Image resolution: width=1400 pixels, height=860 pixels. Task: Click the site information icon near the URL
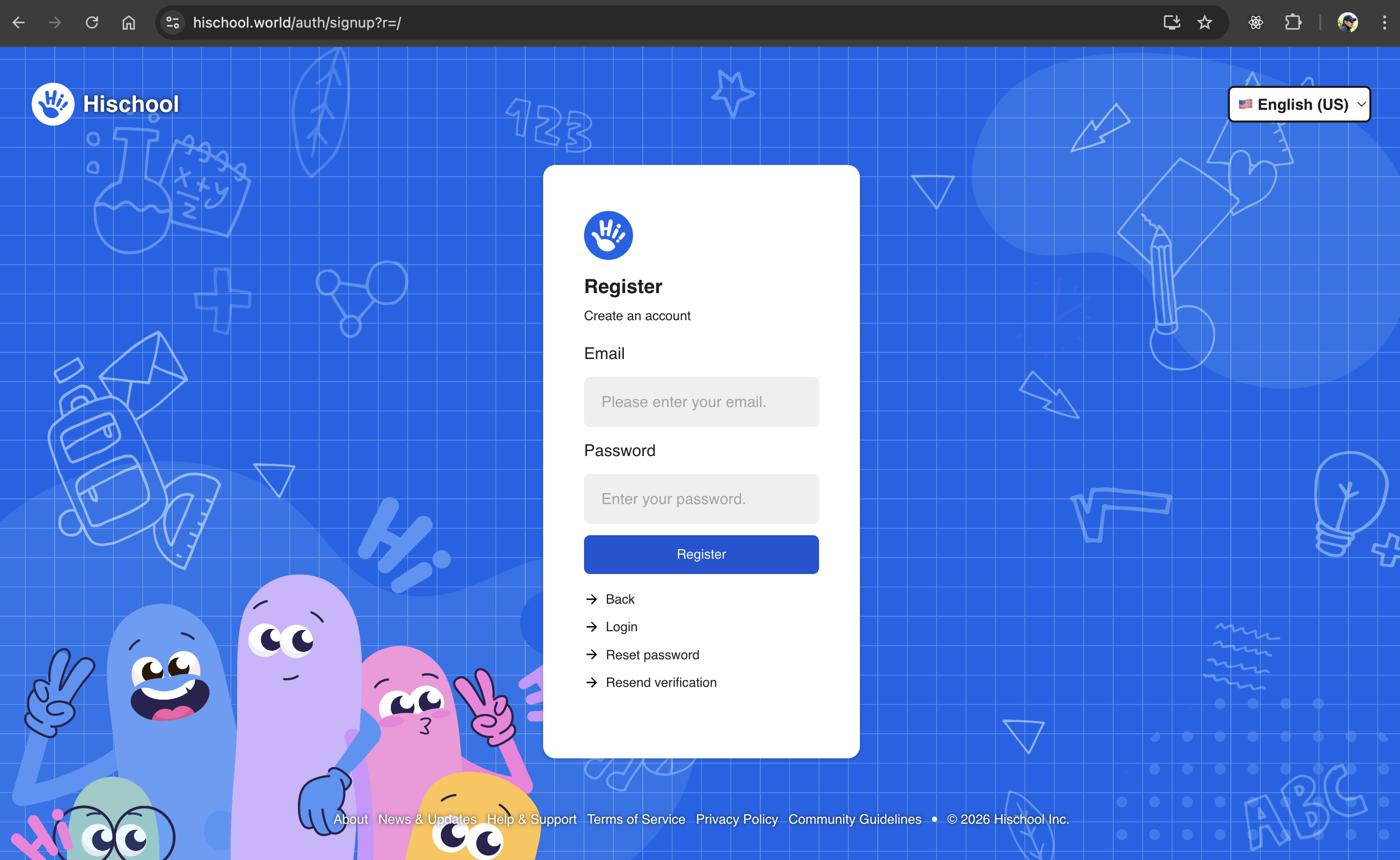click(x=172, y=23)
